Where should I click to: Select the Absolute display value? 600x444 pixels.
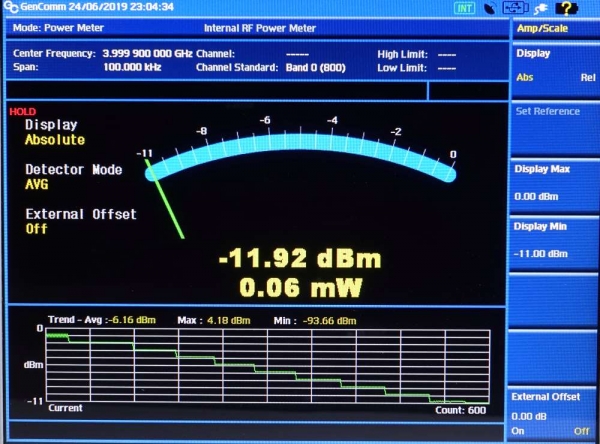coord(55,140)
